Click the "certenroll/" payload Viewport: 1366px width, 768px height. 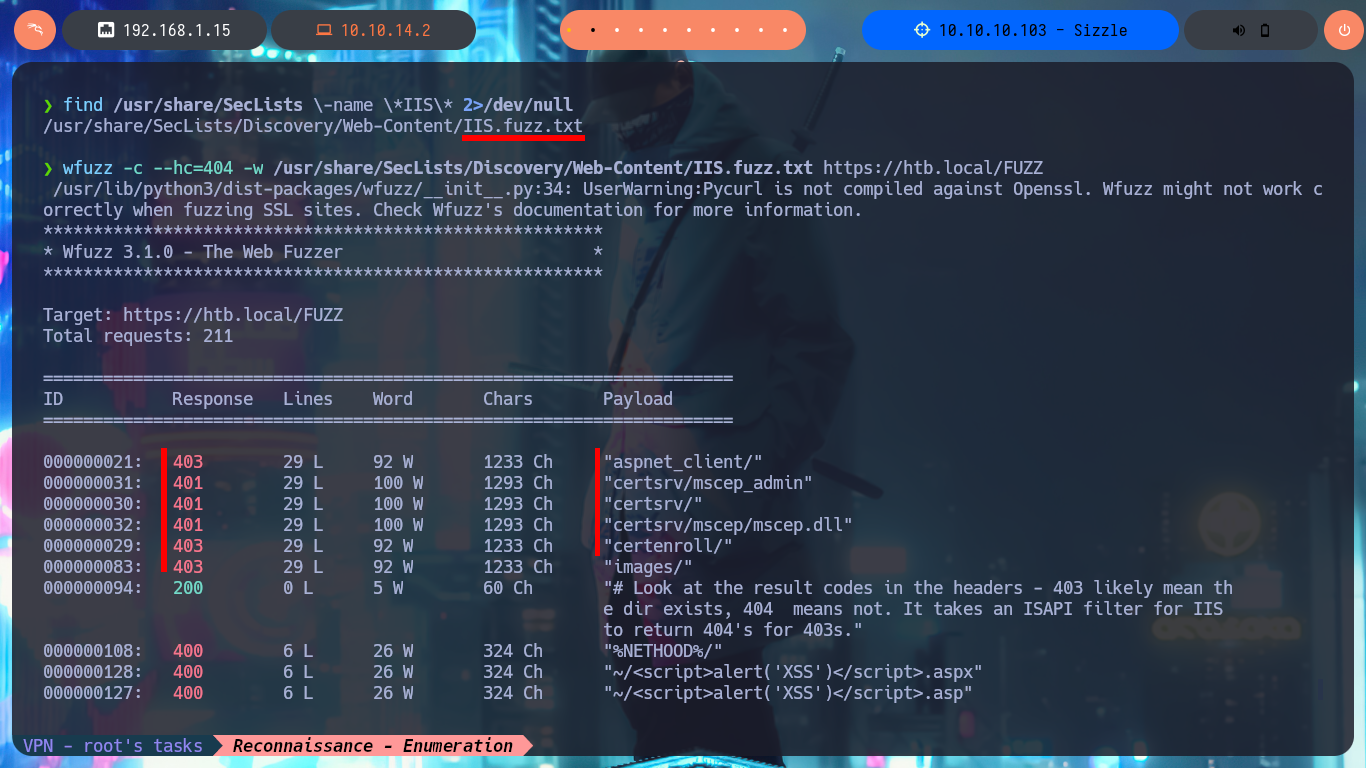tap(667, 546)
